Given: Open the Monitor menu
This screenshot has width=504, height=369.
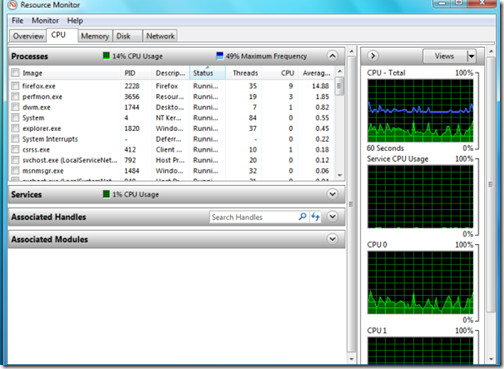Looking at the screenshot, I should pyautogui.click(x=45, y=21).
